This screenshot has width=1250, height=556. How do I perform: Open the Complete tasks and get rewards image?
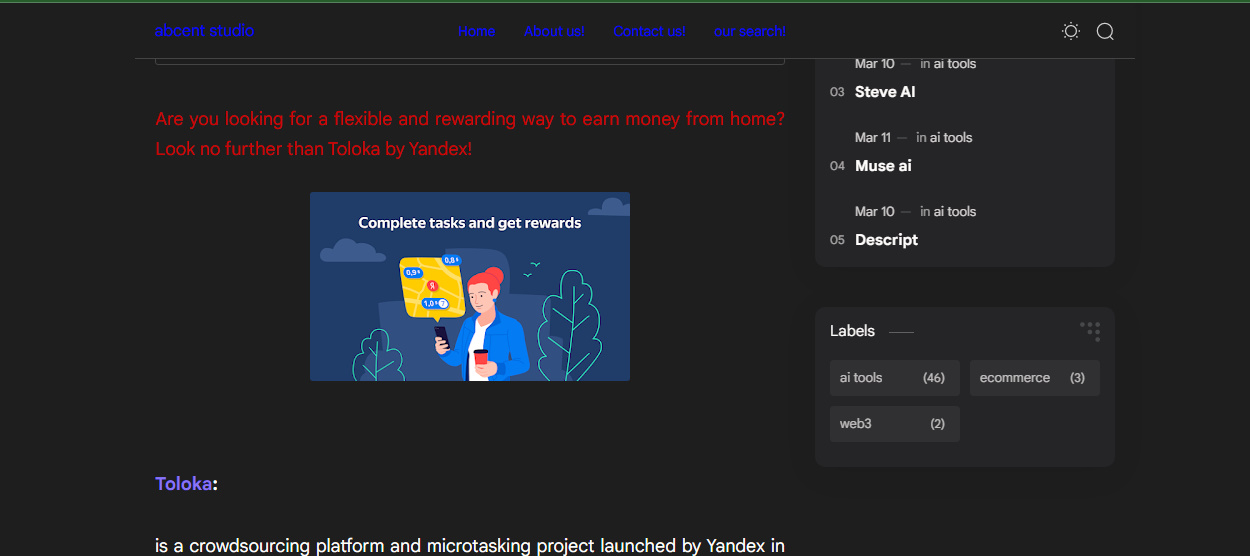point(470,286)
